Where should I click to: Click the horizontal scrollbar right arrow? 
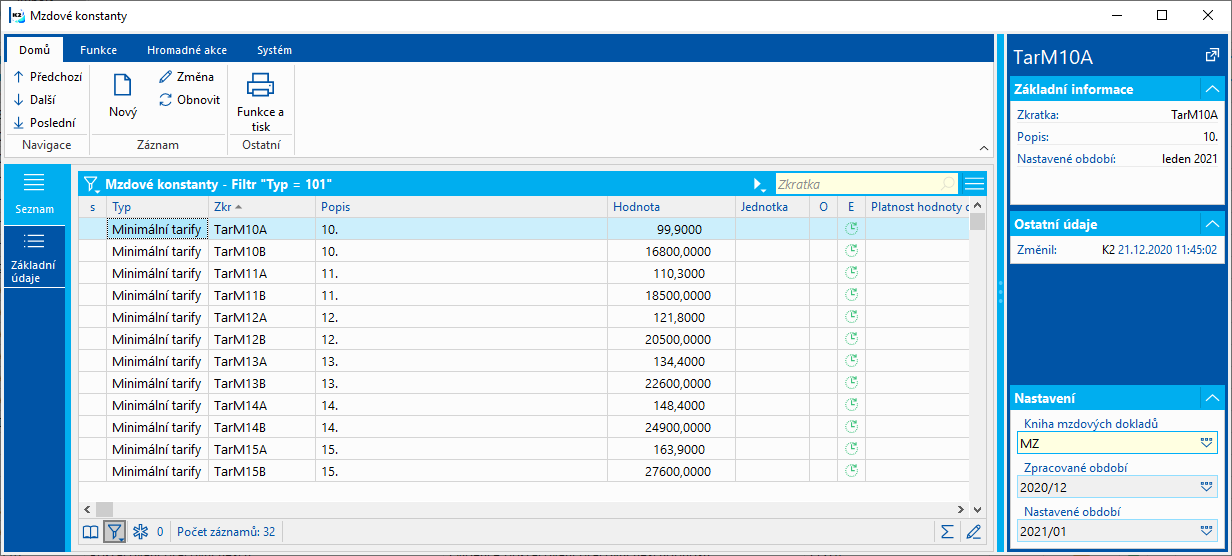point(962,509)
